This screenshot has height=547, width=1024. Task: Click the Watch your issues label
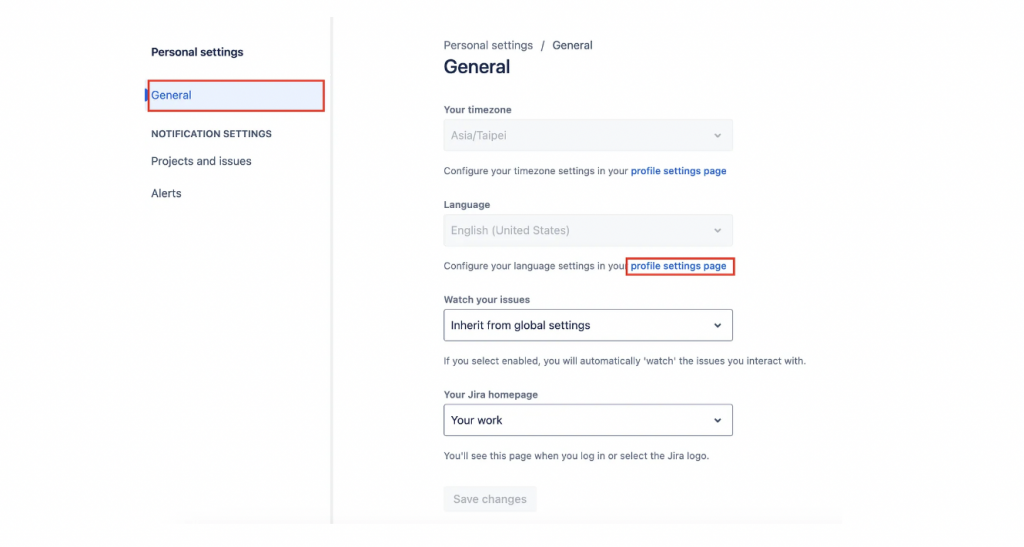coord(487,300)
